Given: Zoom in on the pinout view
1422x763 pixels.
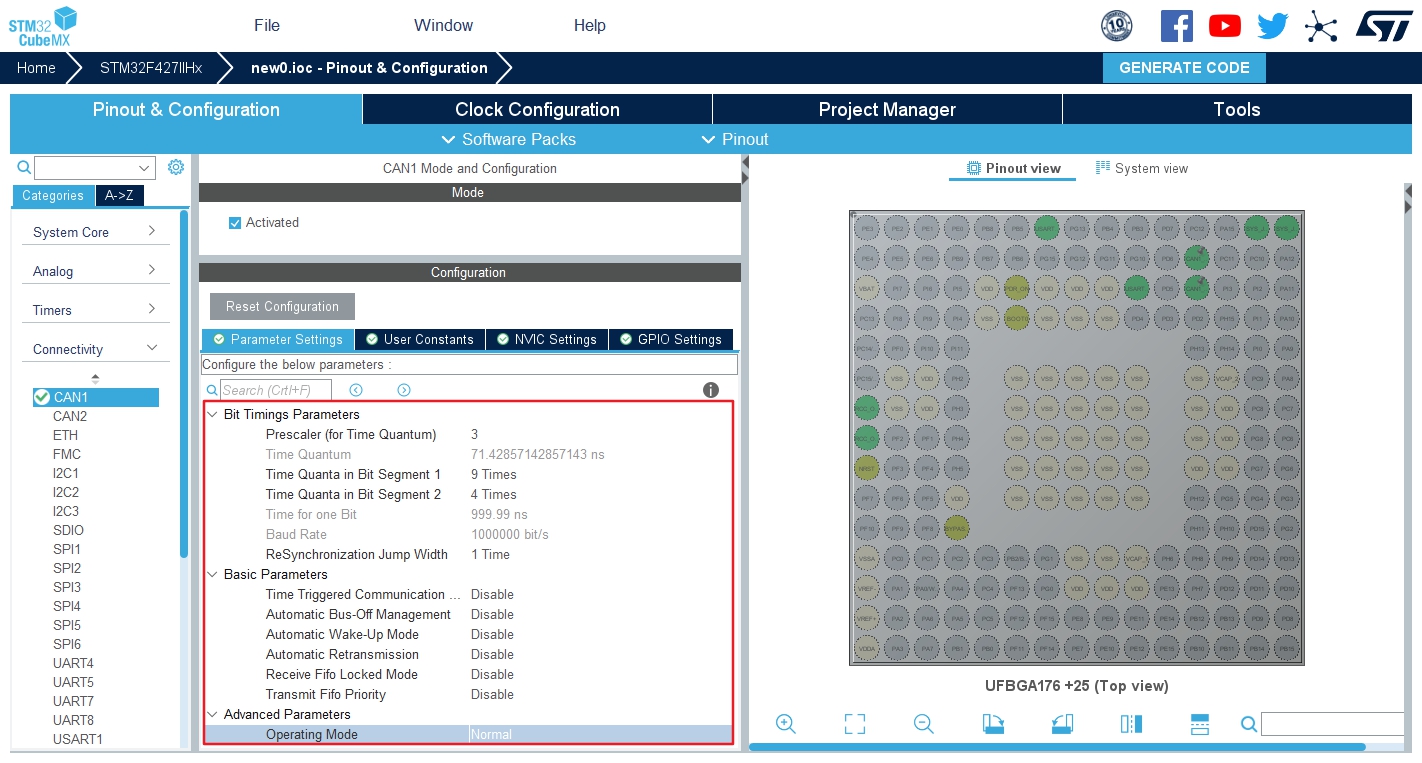Looking at the screenshot, I should tap(786, 724).
